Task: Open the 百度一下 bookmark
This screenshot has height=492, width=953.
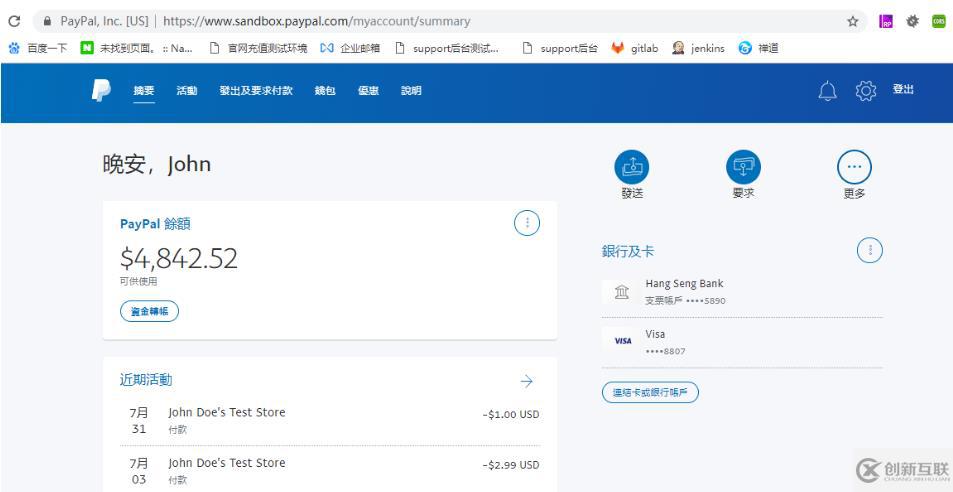Action: tap(38, 48)
